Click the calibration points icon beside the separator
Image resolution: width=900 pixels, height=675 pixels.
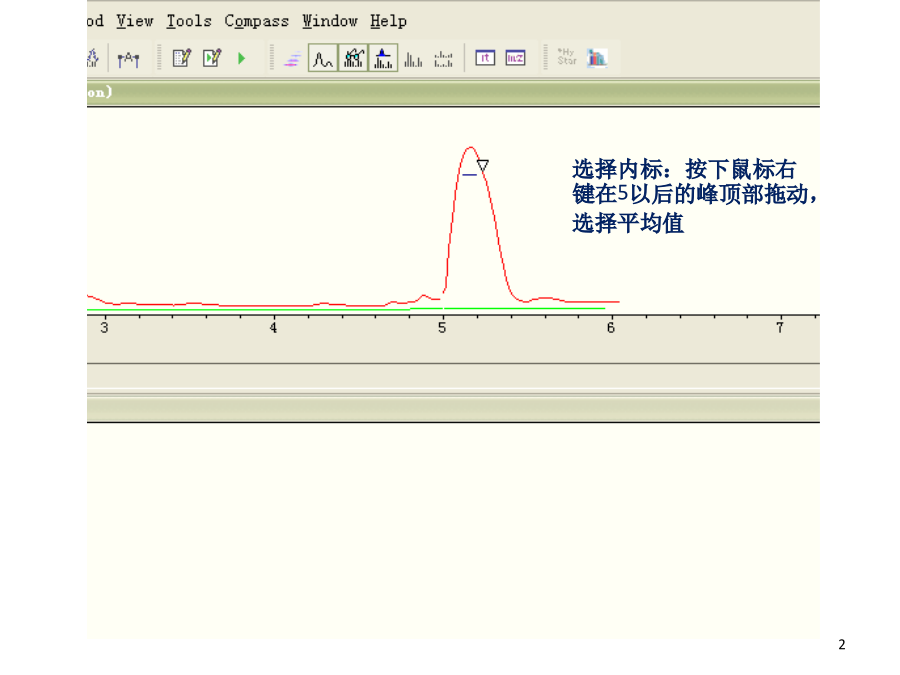coord(129,59)
